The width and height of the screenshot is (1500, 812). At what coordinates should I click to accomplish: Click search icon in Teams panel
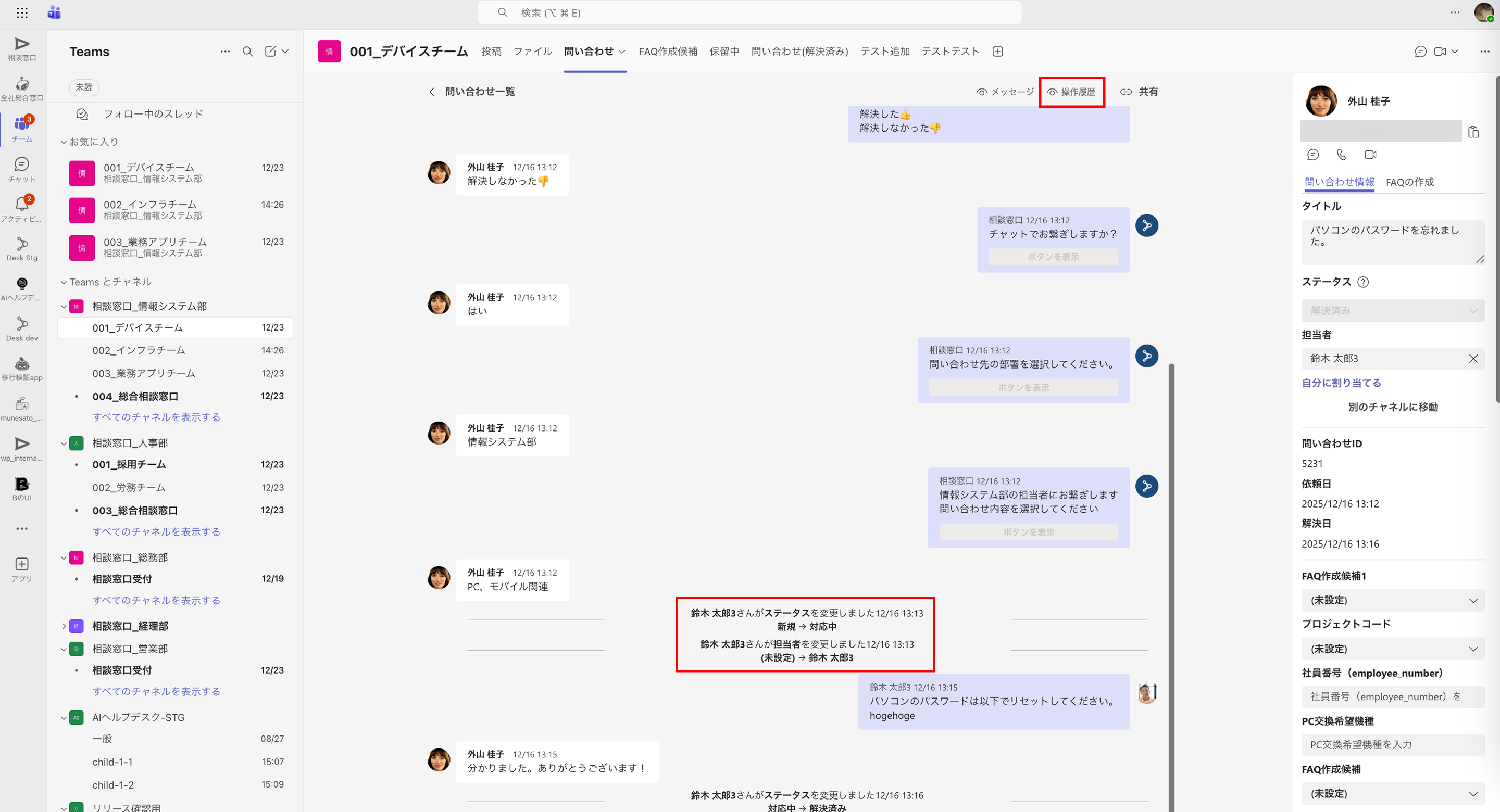pyautogui.click(x=247, y=51)
